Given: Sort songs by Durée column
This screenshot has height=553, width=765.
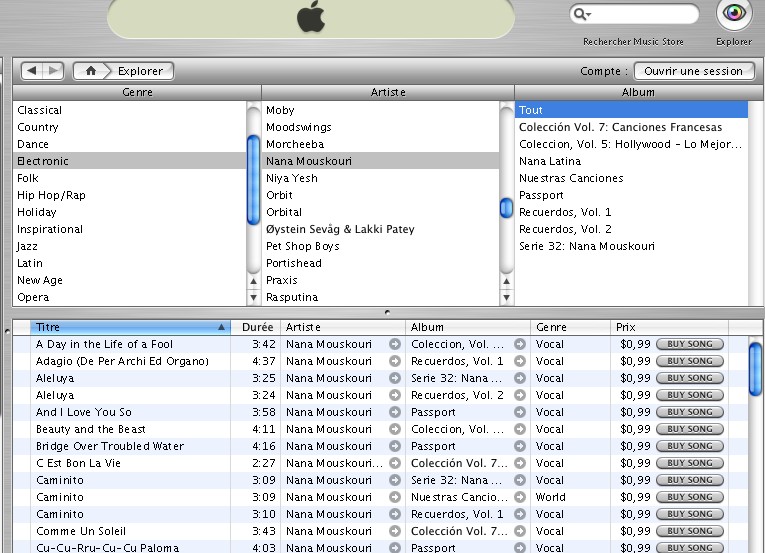Looking at the screenshot, I should point(256,327).
